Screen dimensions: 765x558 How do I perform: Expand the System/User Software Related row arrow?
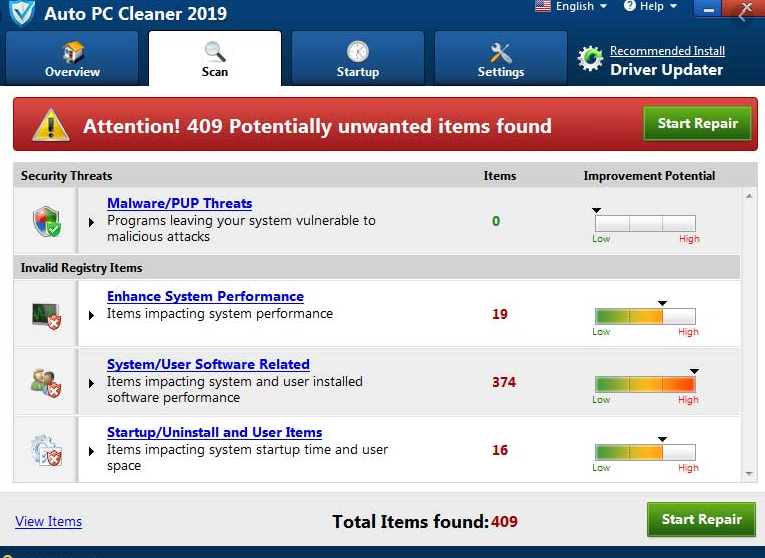91,383
